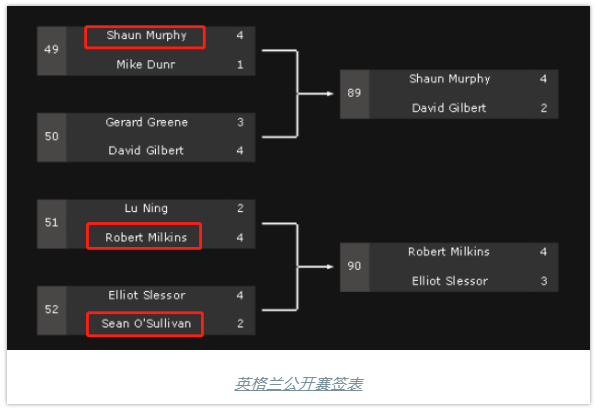The height and width of the screenshot is (412, 598).
Task: Select Elliot Slessor in match 52
Action: (x=147, y=295)
